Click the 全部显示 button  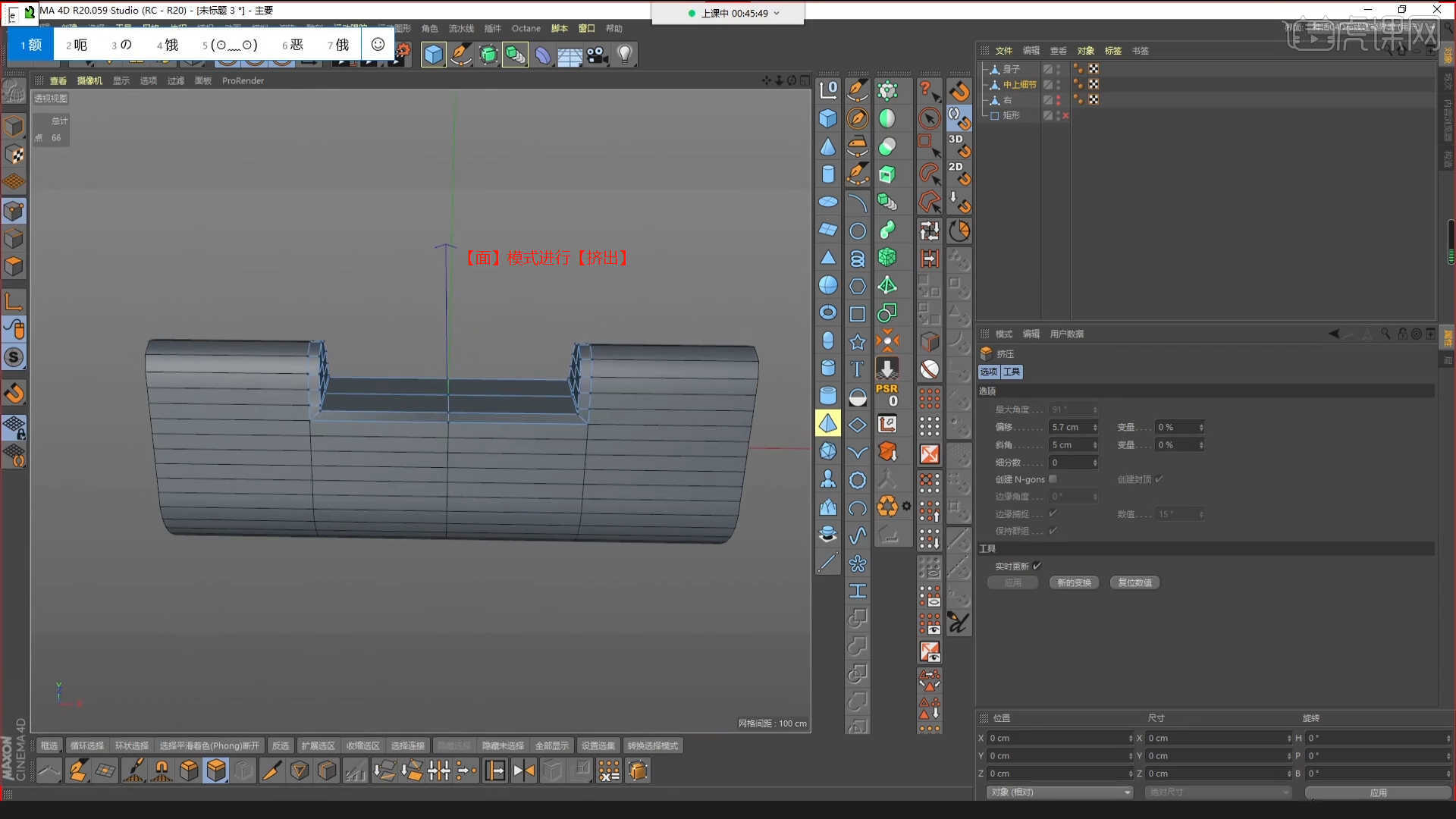point(551,745)
